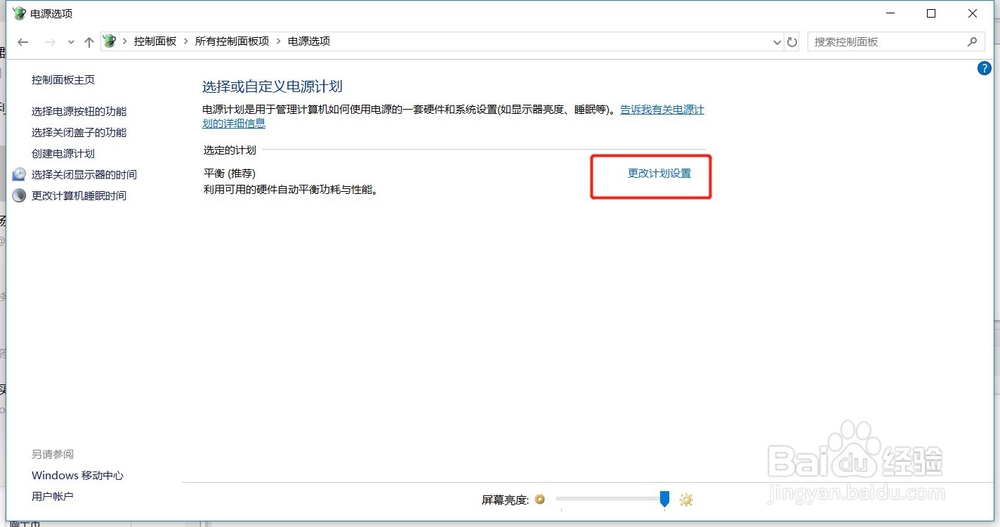Open 告诉我有关电源计划的详细信息 link
The height and width of the screenshot is (527, 1000).
pyautogui.click(x=662, y=110)
